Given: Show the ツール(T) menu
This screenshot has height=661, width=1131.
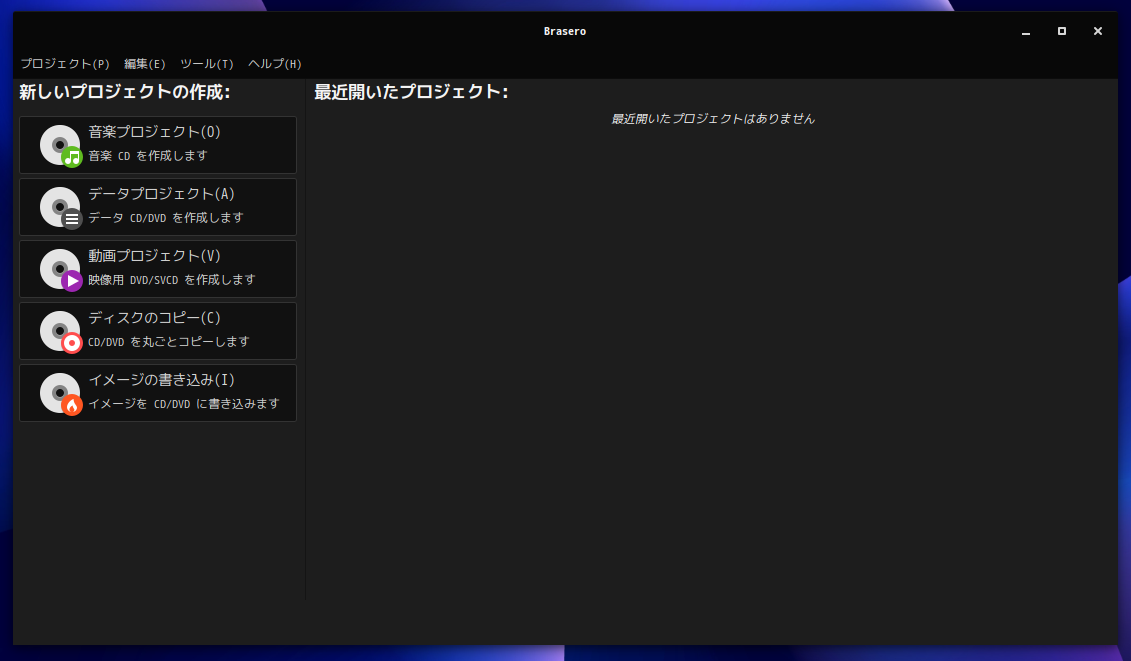Looking at the screenshot, I should 207,64.
